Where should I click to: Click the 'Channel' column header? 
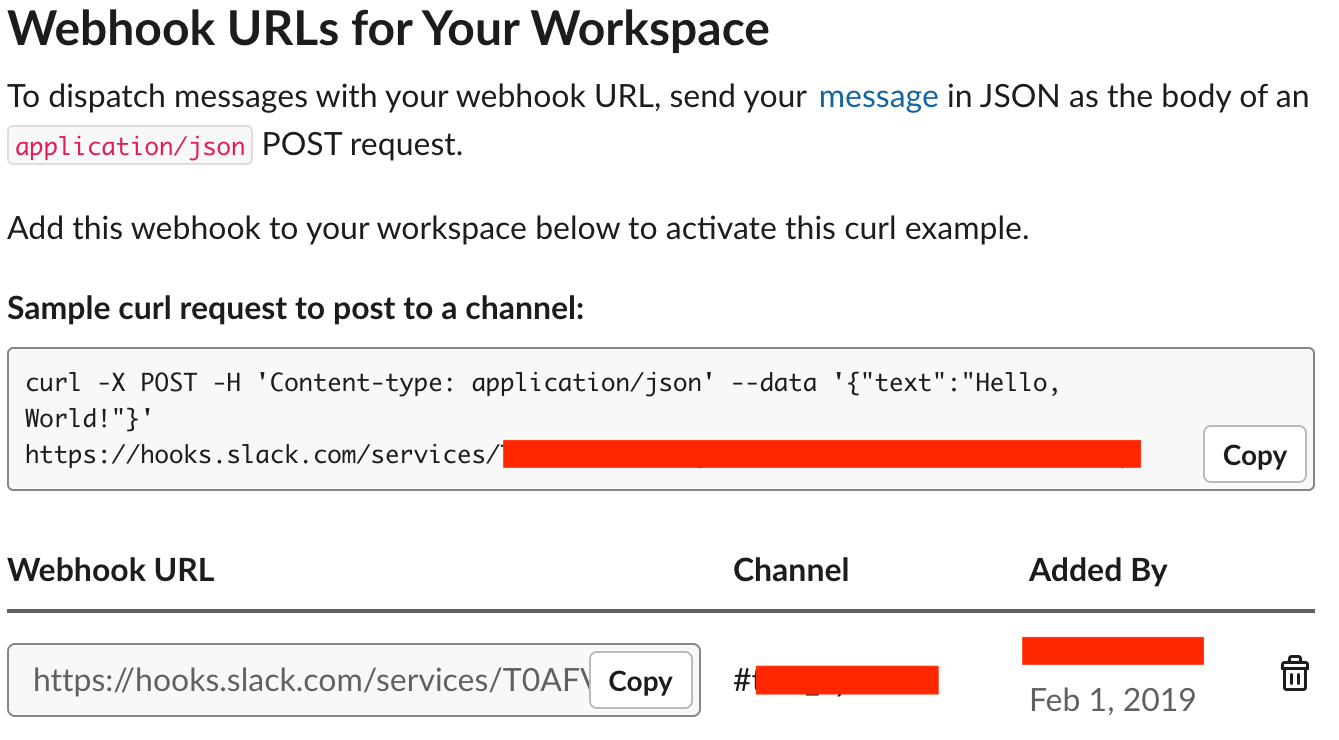(791, 570)
